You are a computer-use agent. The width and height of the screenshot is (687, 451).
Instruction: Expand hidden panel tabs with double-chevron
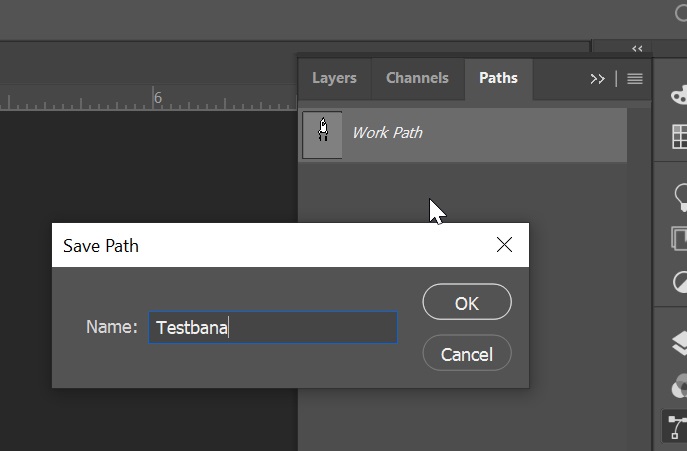click(598, 79)
